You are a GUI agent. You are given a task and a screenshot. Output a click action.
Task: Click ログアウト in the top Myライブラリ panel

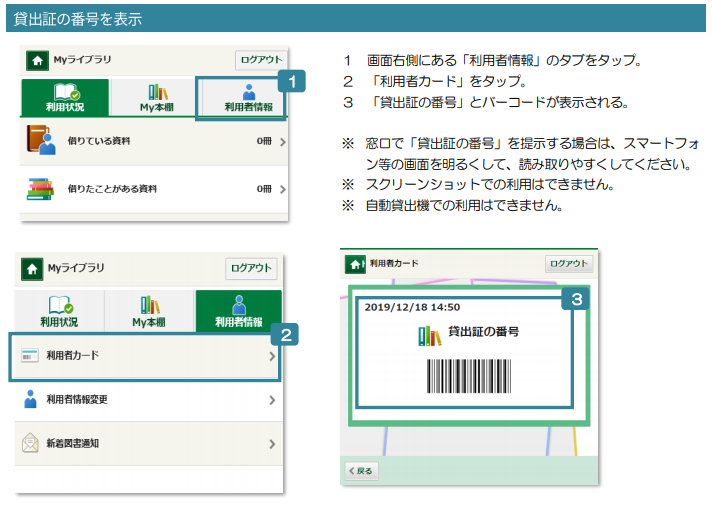coord(261,60)
